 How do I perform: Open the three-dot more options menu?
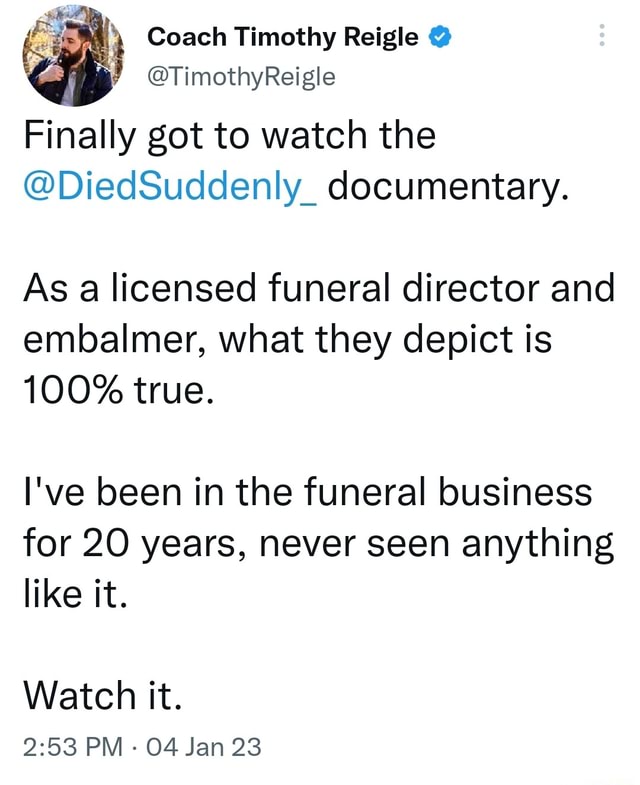point(601,36)
